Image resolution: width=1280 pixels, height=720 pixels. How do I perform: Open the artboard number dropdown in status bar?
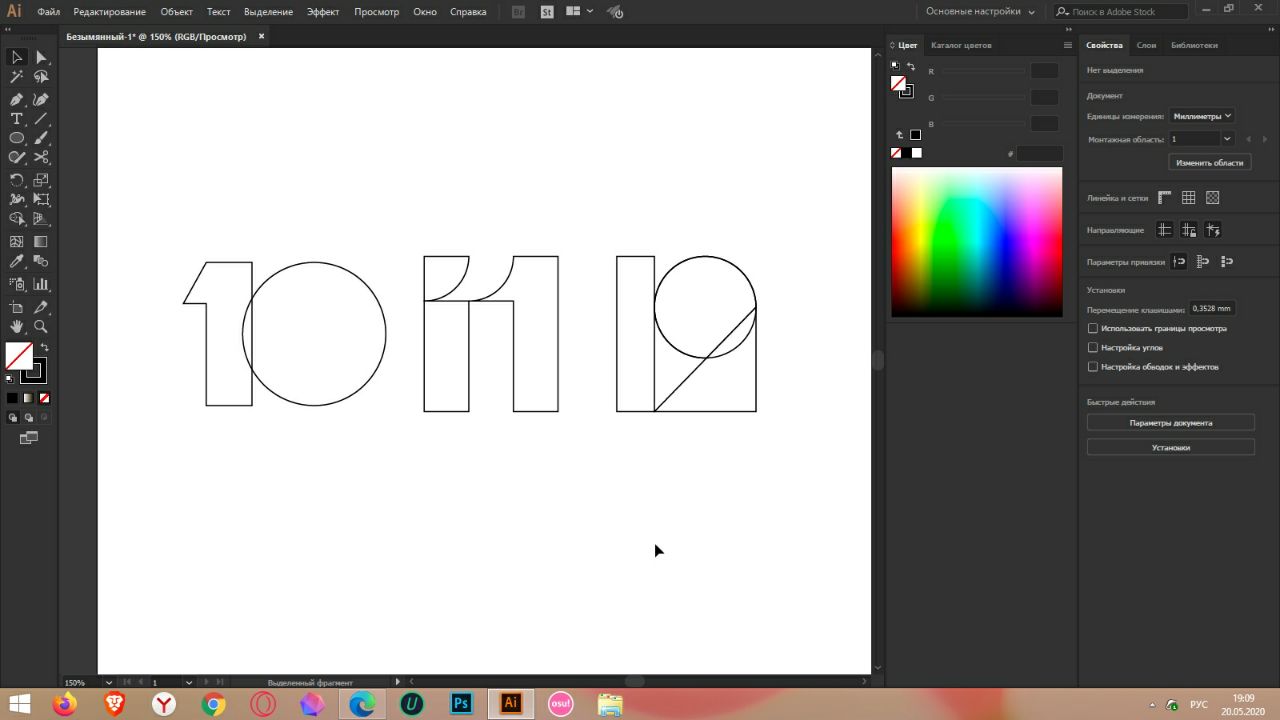188,682
